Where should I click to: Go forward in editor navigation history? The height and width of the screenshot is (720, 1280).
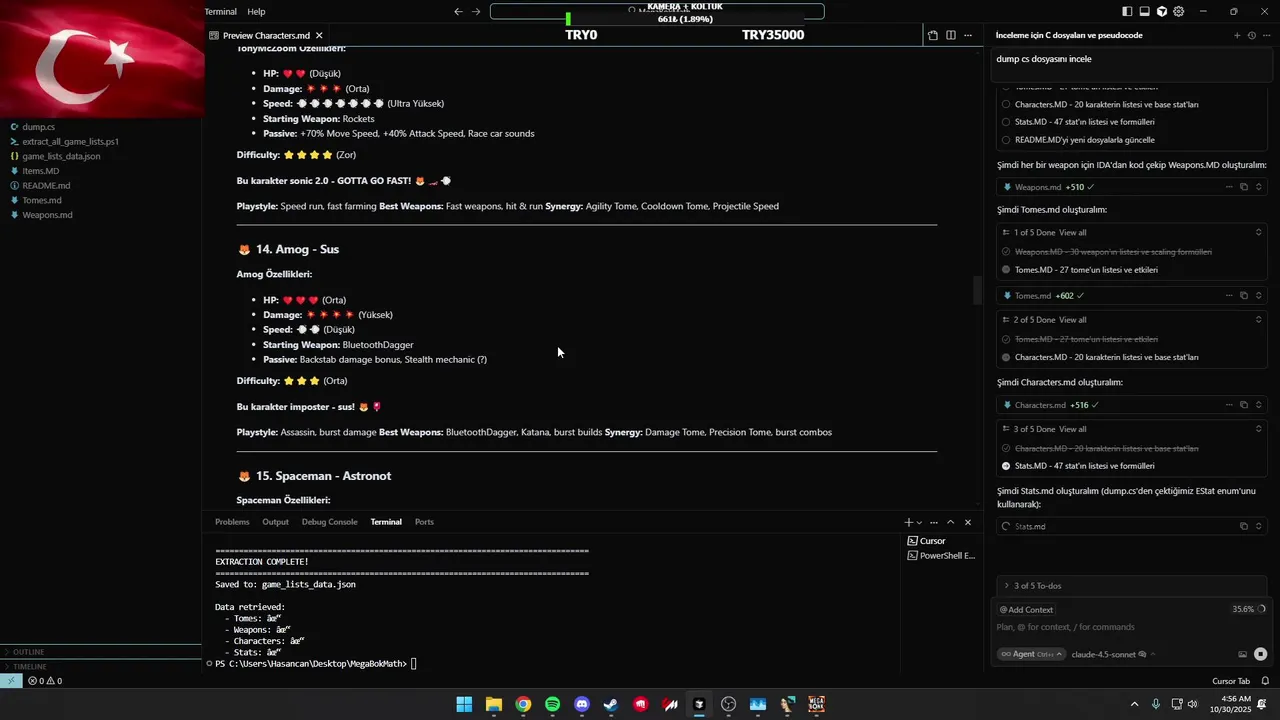[x=476, y=12]
